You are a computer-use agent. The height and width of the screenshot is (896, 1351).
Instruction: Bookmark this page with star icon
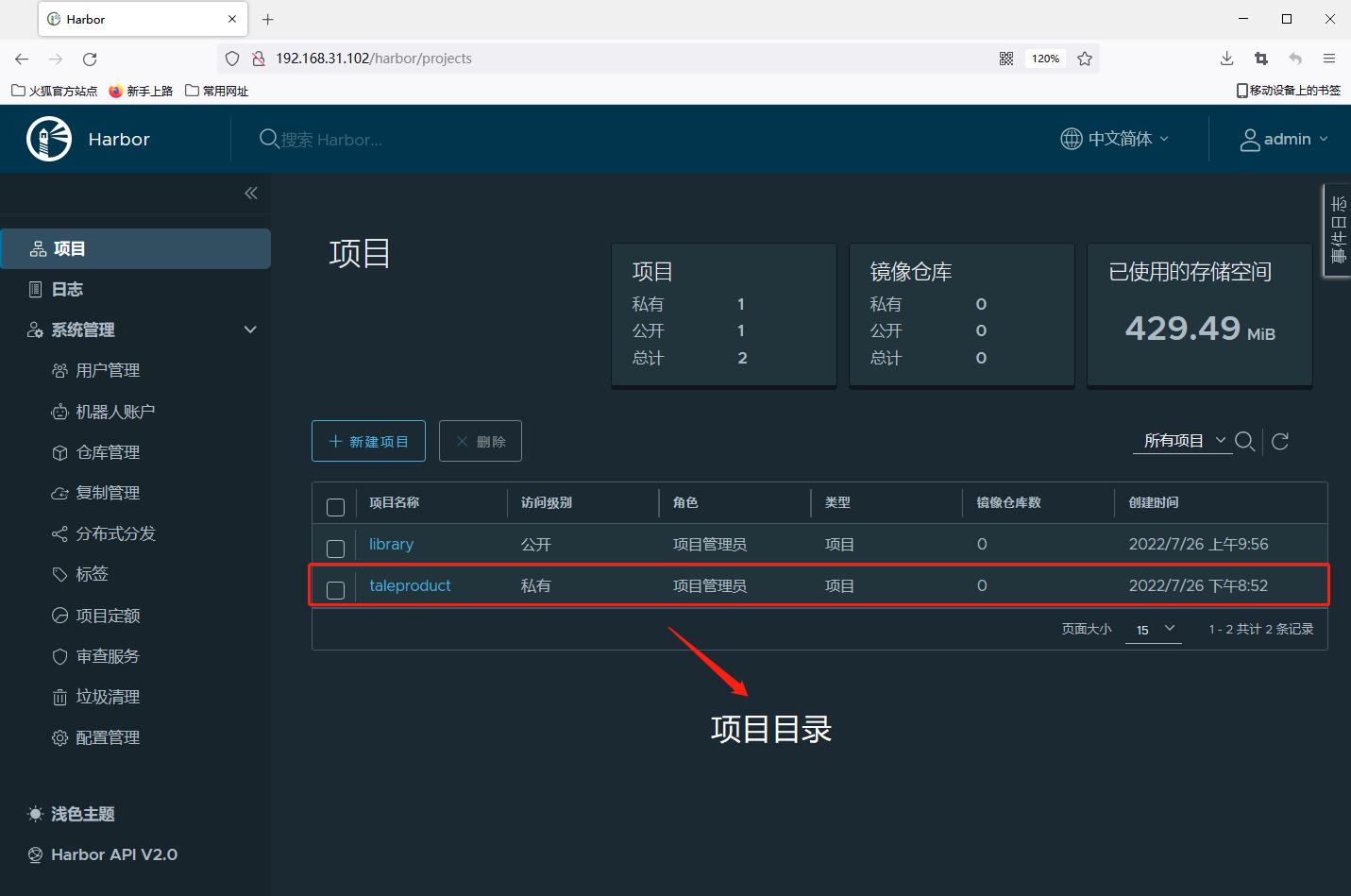point(1085,59)
